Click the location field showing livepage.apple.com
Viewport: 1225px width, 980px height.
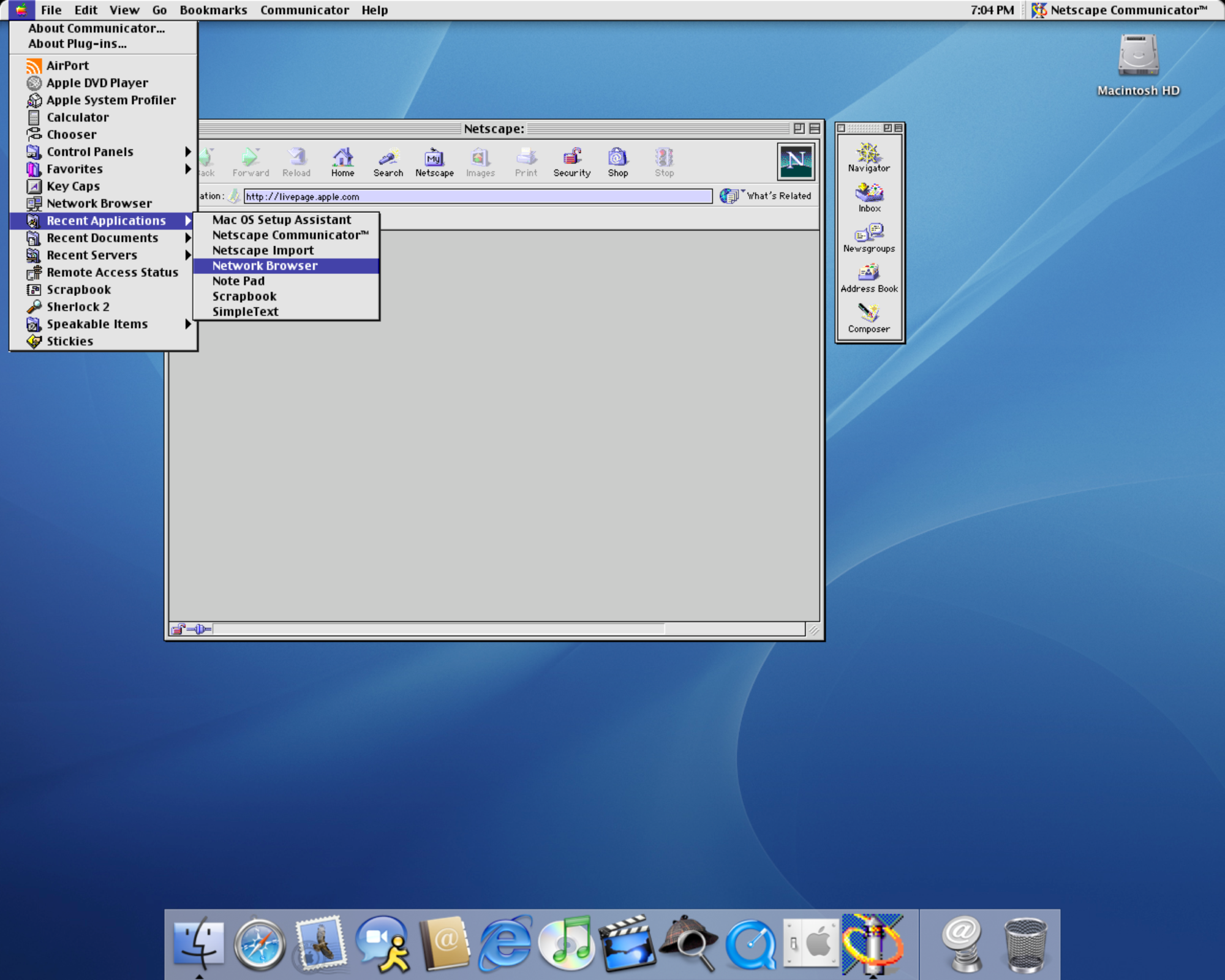[429, 197]
